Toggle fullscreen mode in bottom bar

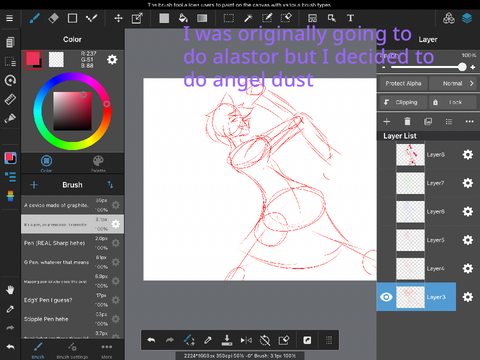pos(307,340)
